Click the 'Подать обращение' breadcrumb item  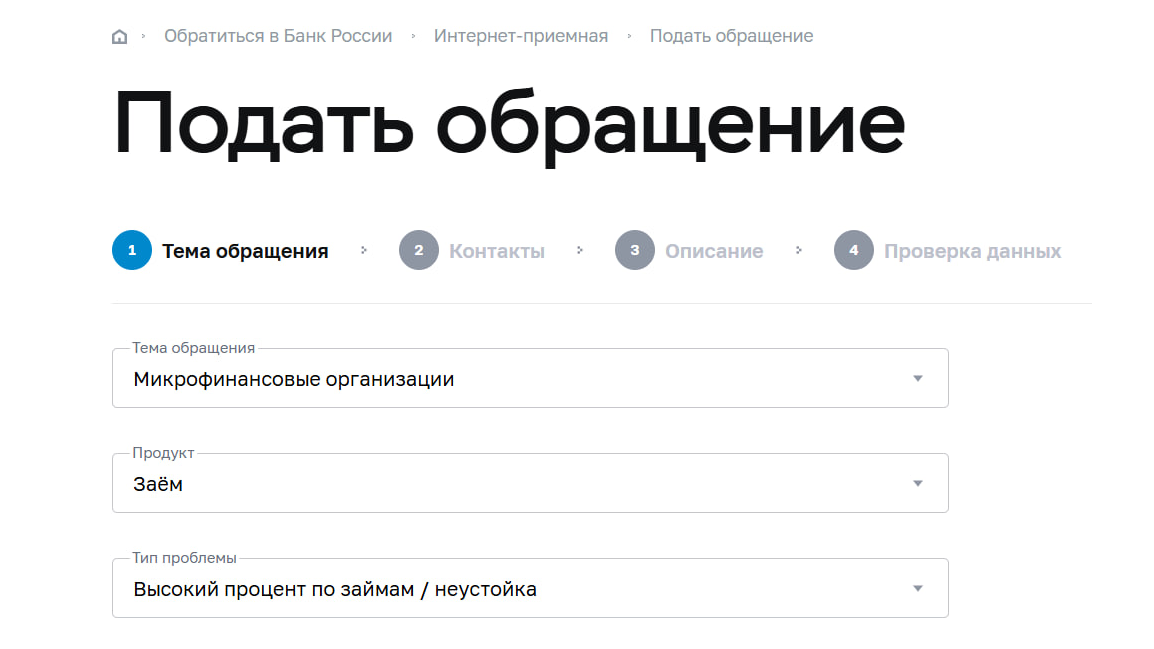(731, 36)
